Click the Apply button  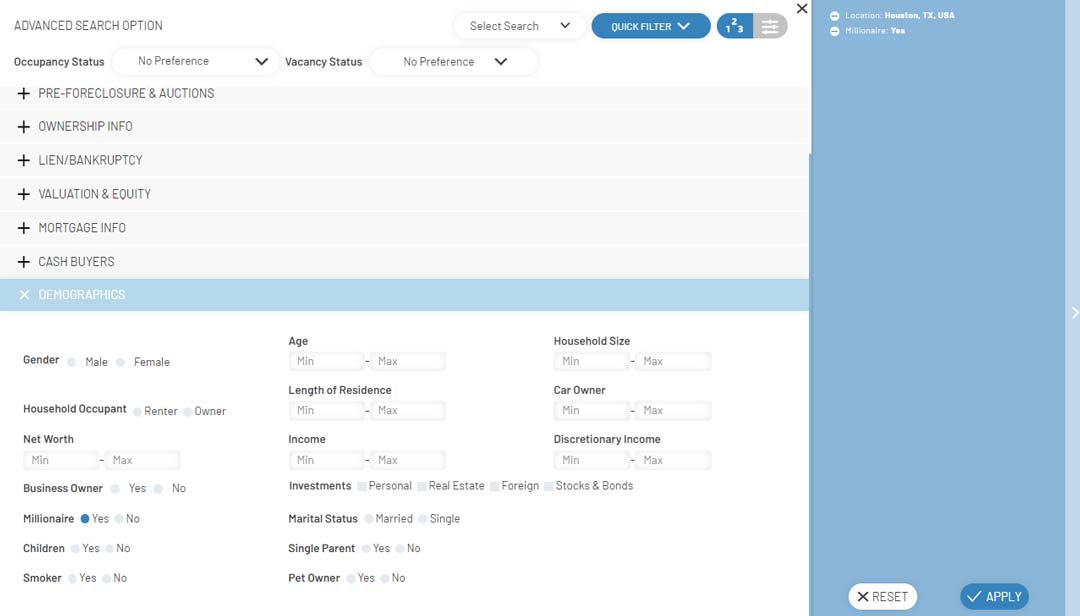pyautogui.click(x=994, y=597)
